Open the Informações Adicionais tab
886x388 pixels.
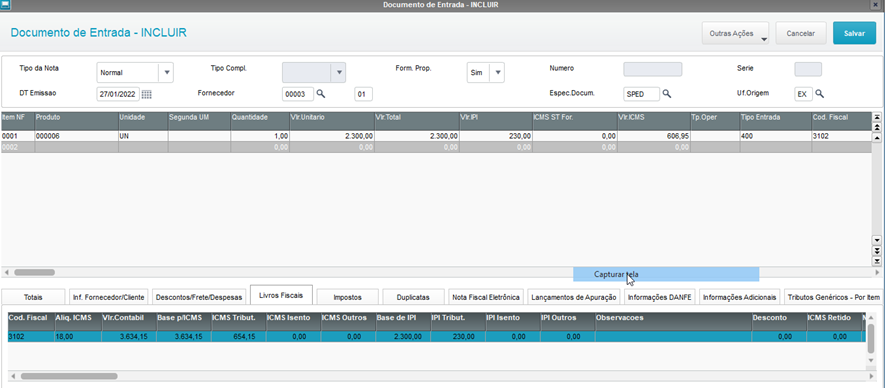coord(740,297)
